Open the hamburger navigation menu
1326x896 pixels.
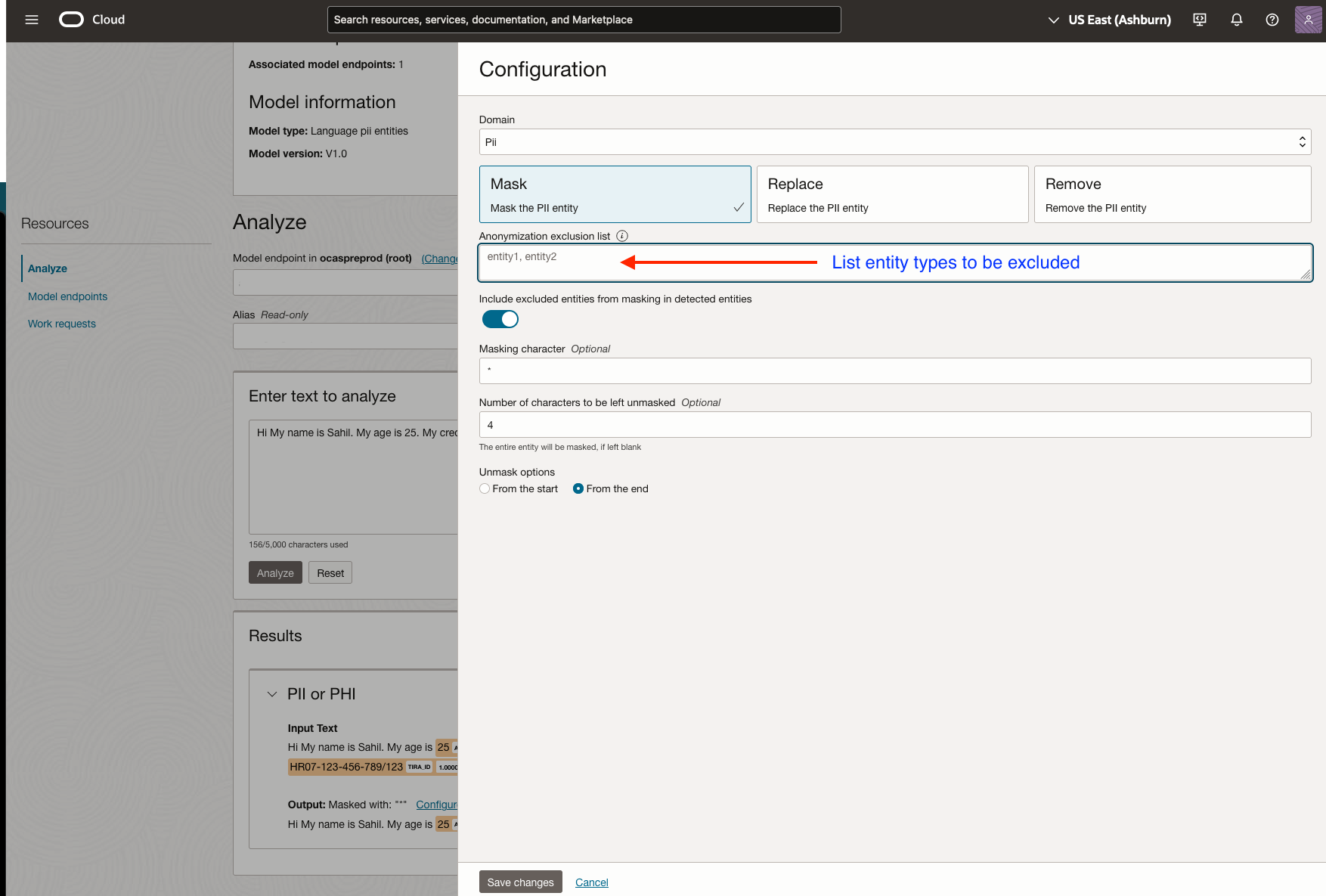pyautogui.click(x=32, y=20)
